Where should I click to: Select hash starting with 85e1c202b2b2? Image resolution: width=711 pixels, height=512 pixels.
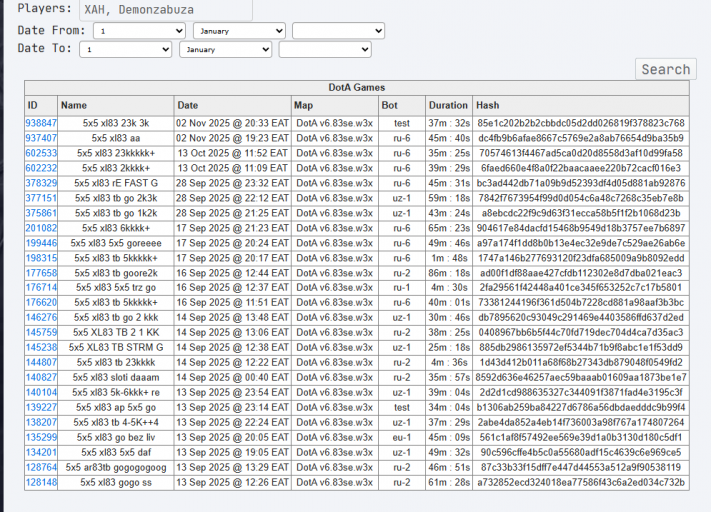(581, 123)
